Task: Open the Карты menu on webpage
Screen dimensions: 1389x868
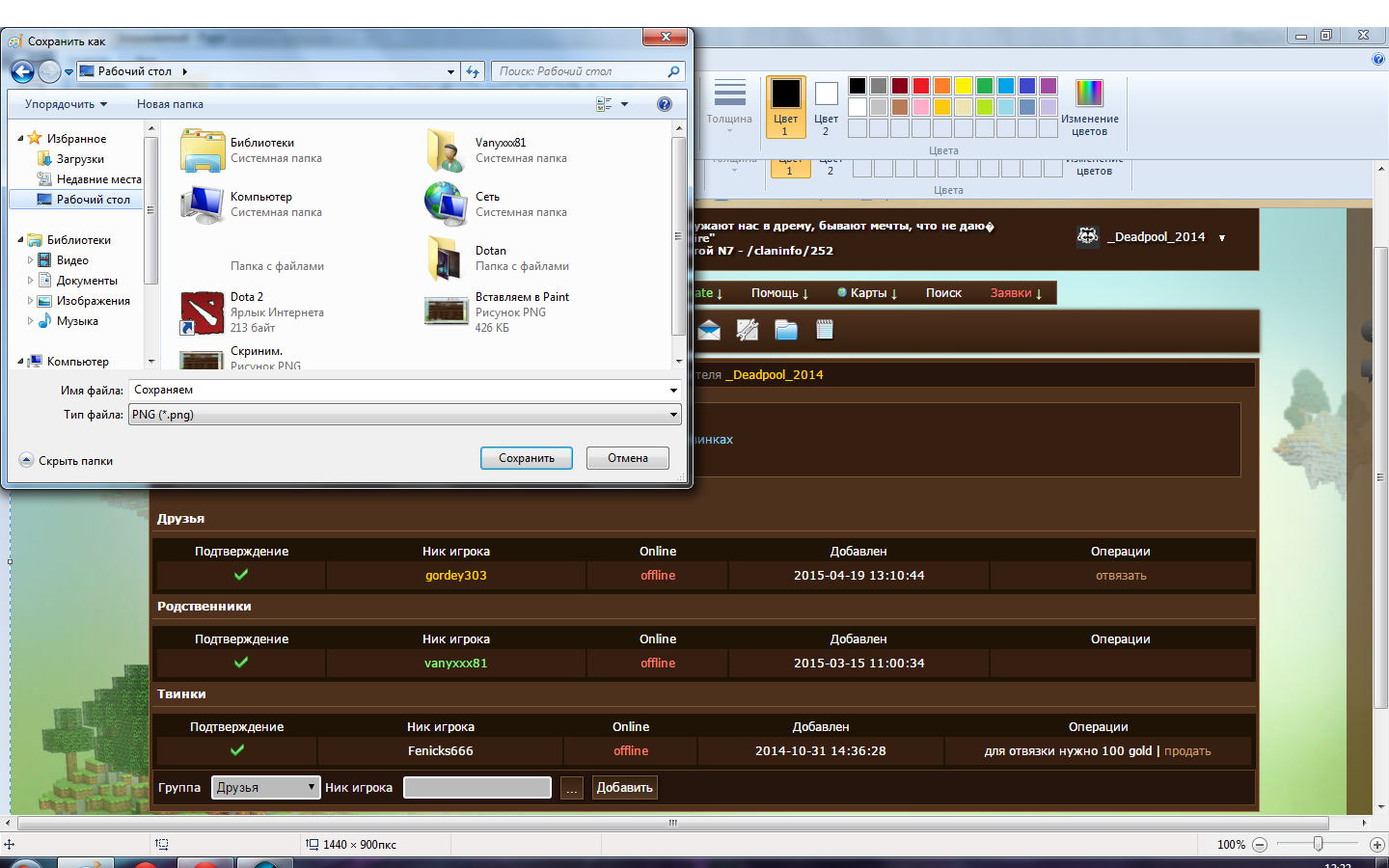Action: 867,293
